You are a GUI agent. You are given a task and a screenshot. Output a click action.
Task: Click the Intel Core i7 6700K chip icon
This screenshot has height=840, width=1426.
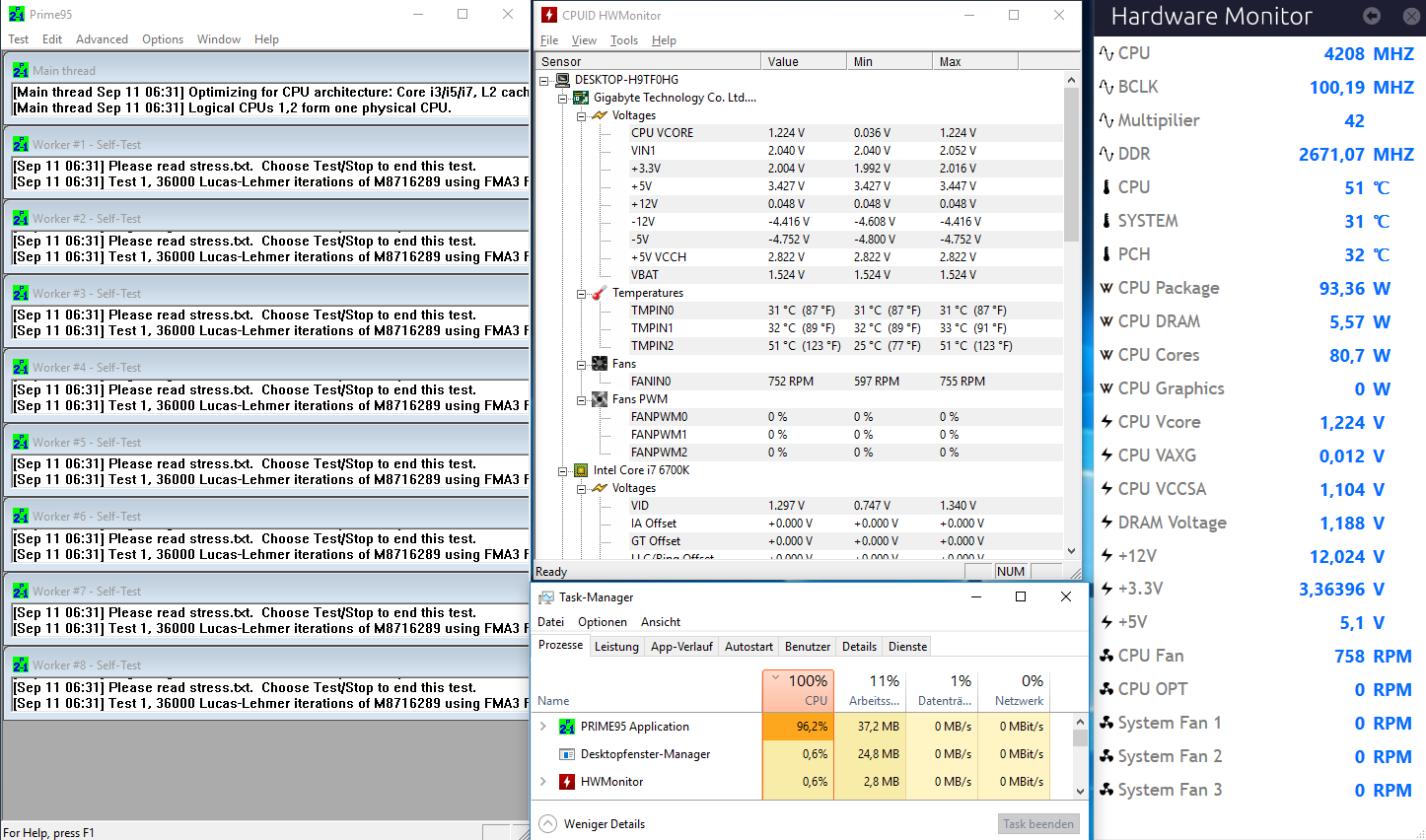pyautogui.click(x=581, y=470)
